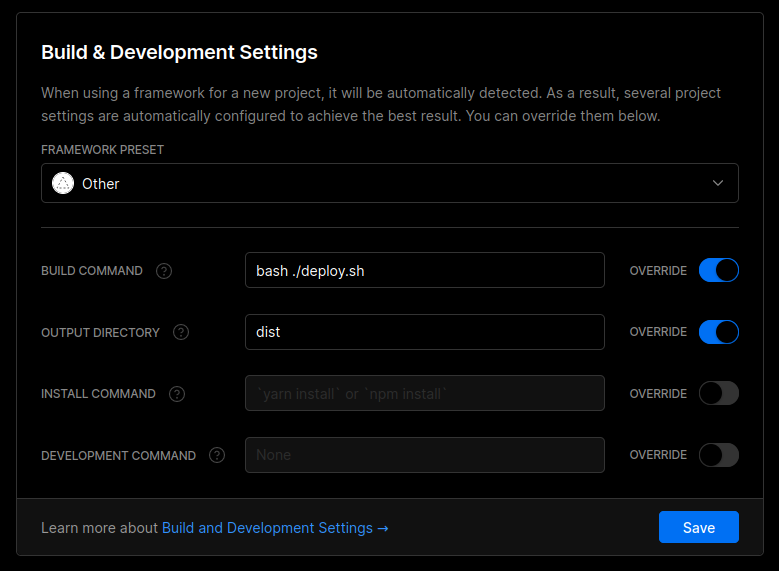The width and height of the screenshot is (779, 571).
Task: Click the Install Command input field
Action: coord(424,394)
